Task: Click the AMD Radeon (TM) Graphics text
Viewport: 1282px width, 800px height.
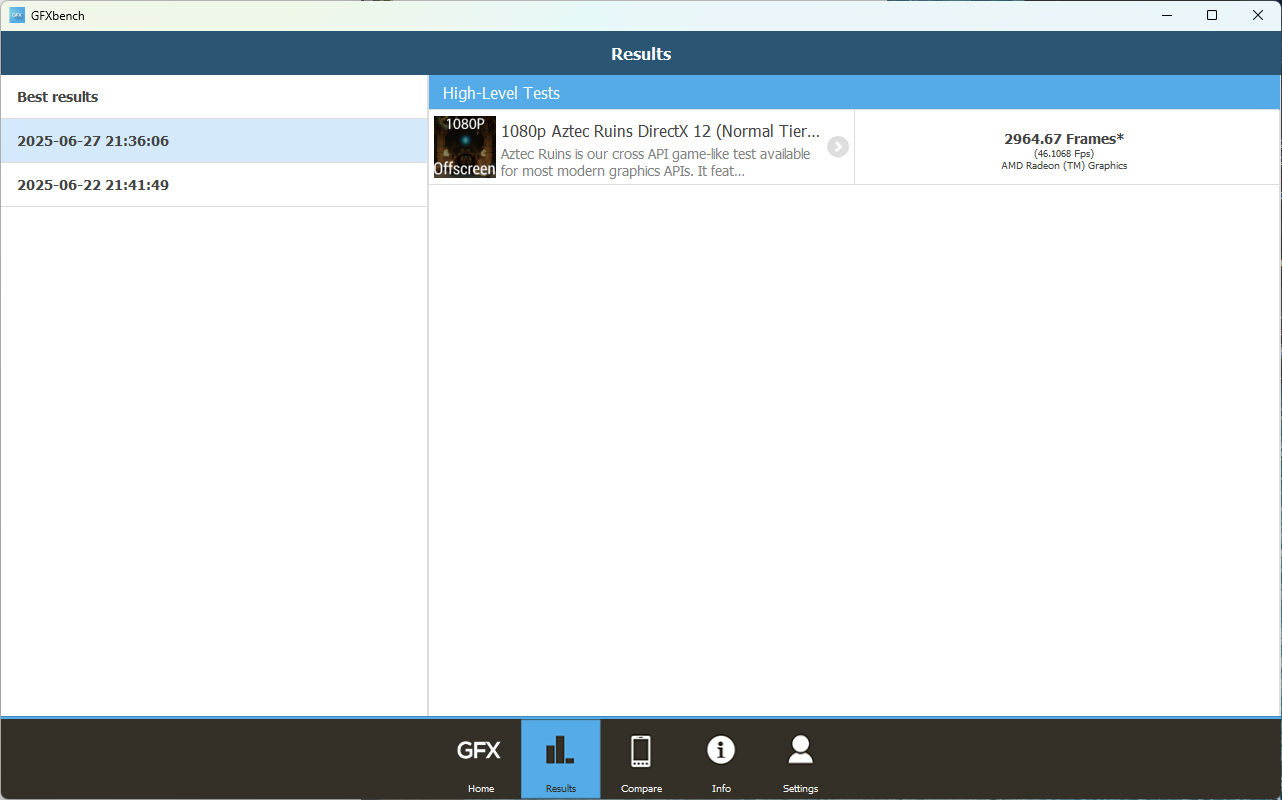Action: tap(1064, 165)
